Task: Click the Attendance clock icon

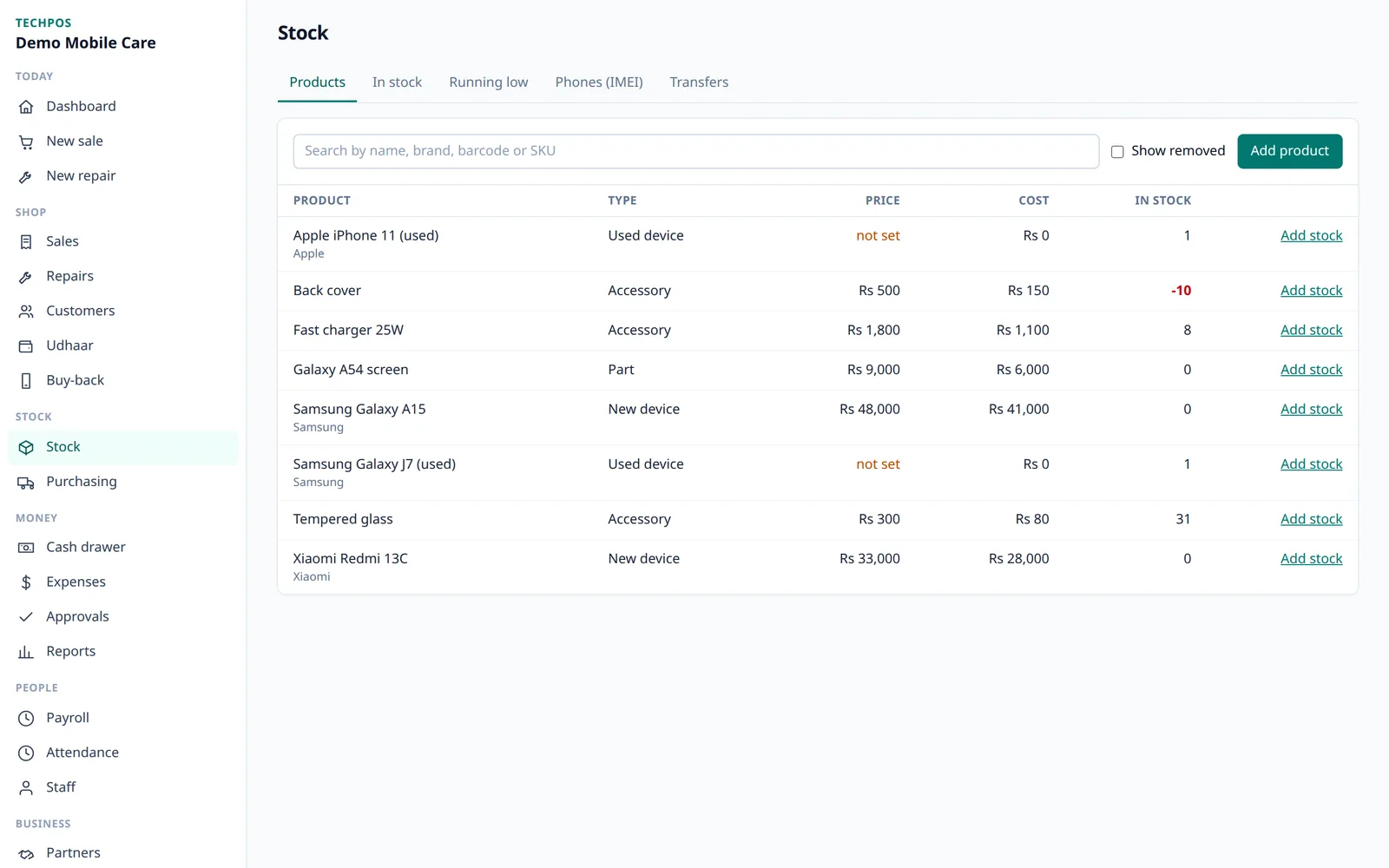Action: pos(26,753)
